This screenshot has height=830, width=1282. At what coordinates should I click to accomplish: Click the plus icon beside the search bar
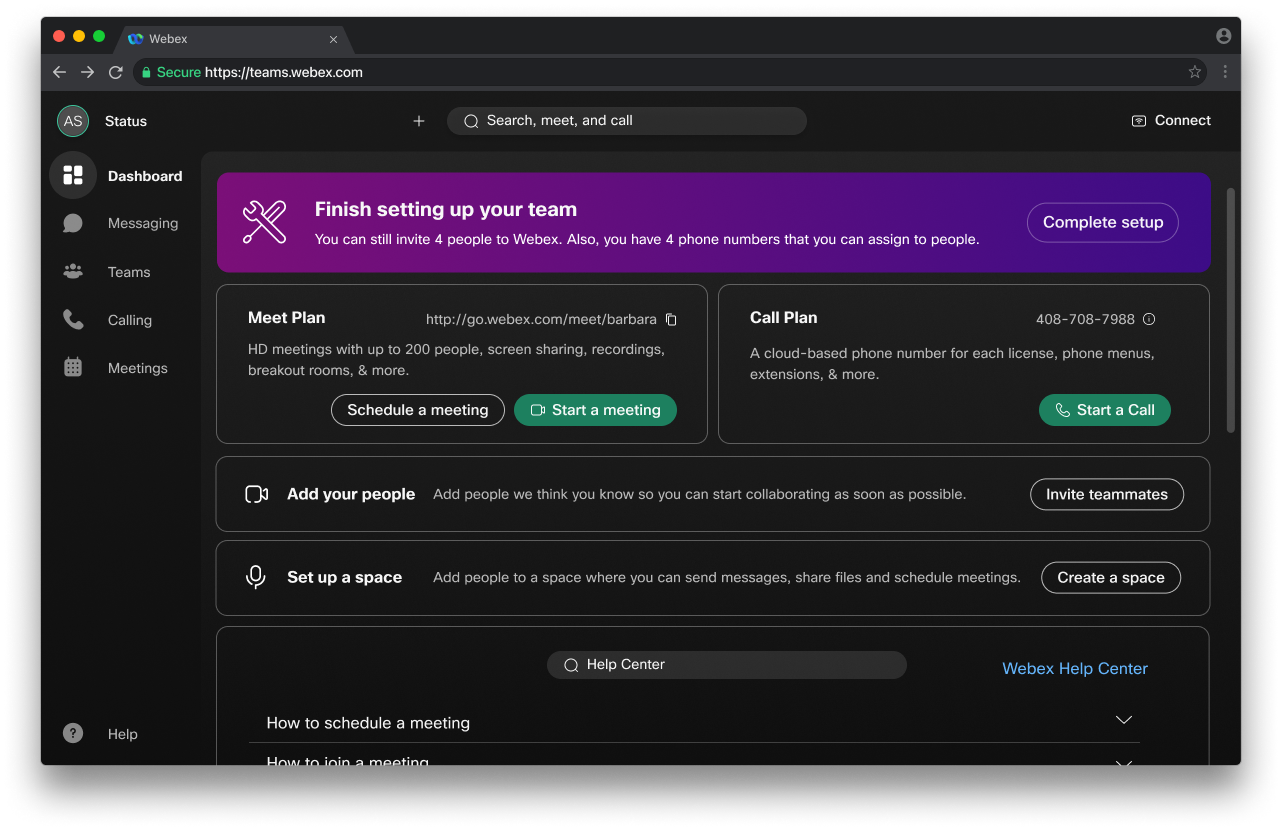click(x=419, y=121)
